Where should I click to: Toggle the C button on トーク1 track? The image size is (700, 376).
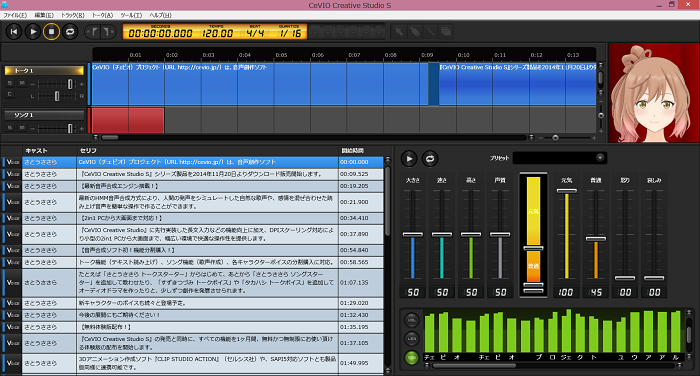coord(10,95)
